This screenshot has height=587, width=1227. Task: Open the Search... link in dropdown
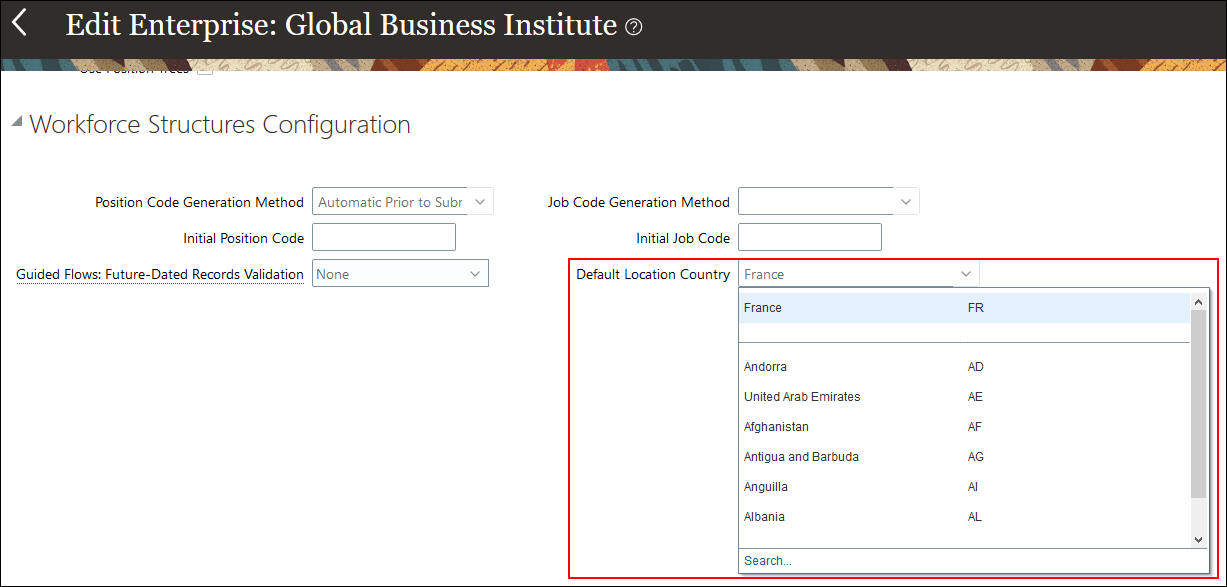pyautogui.click(x=768, y=561)
